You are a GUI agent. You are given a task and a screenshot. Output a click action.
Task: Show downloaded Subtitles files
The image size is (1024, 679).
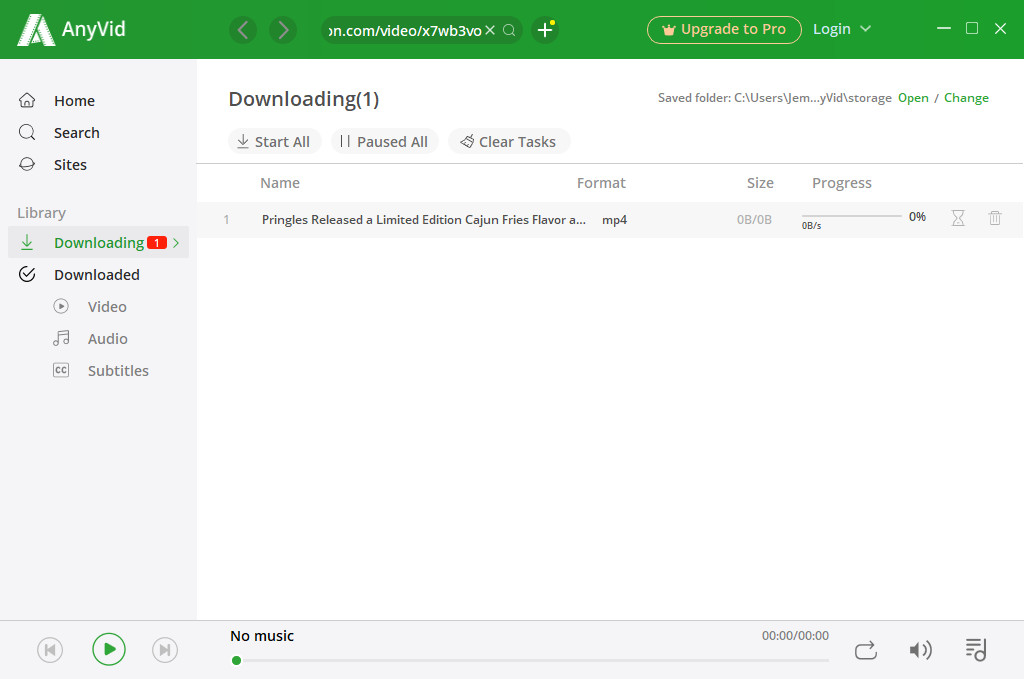pyautogui.click(x=118, y=370)
